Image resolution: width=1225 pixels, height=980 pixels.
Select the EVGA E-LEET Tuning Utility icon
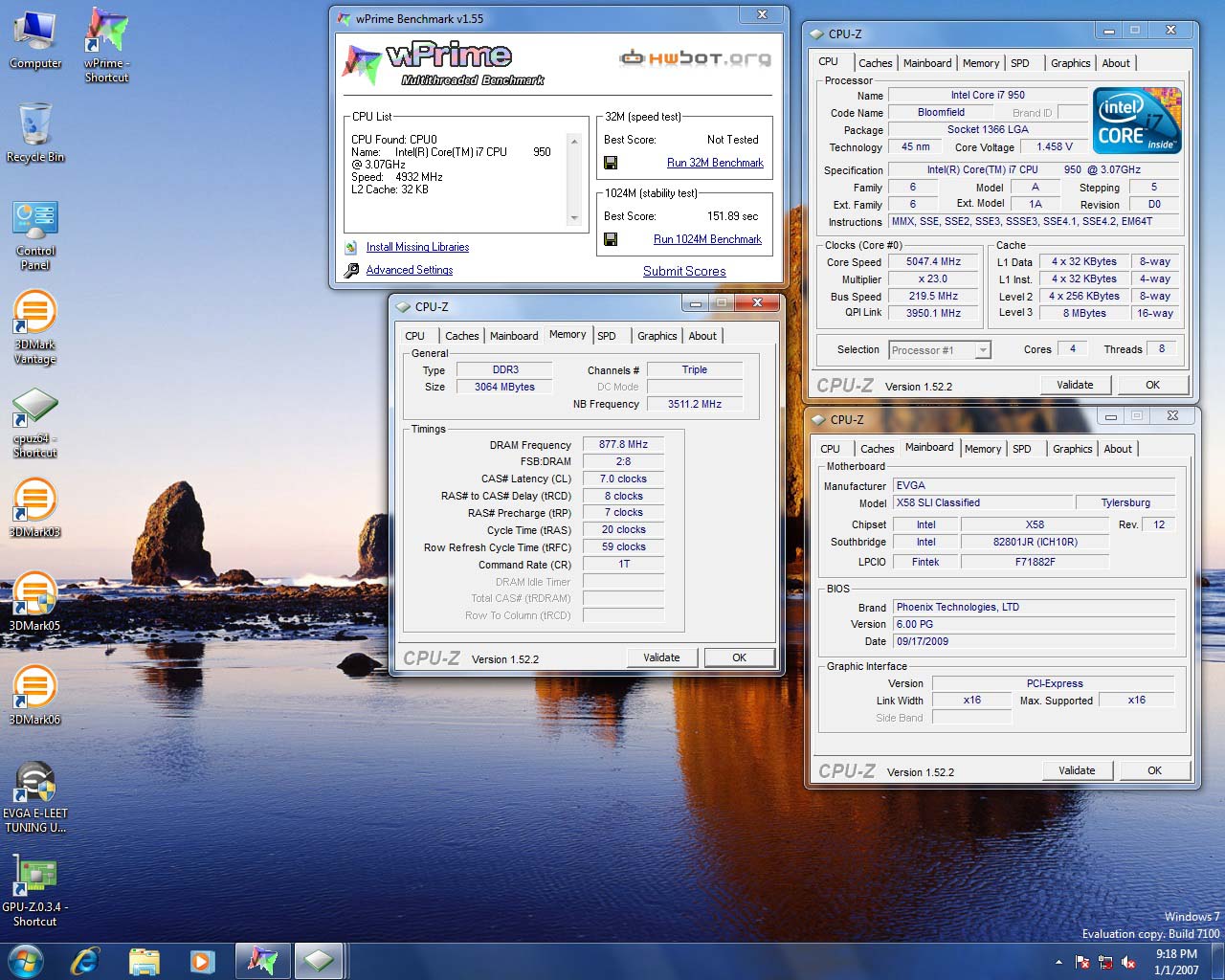(x=35, y=797)
